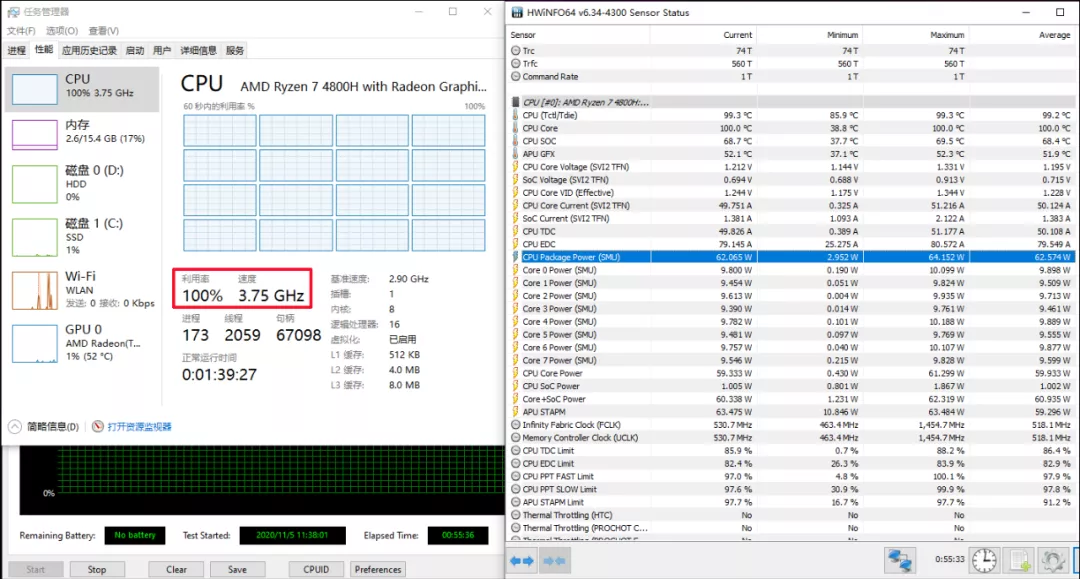Screen dimensions: 1080x579
Task: Open the 打开资源监视器 link
Action: tap(139, 427)
